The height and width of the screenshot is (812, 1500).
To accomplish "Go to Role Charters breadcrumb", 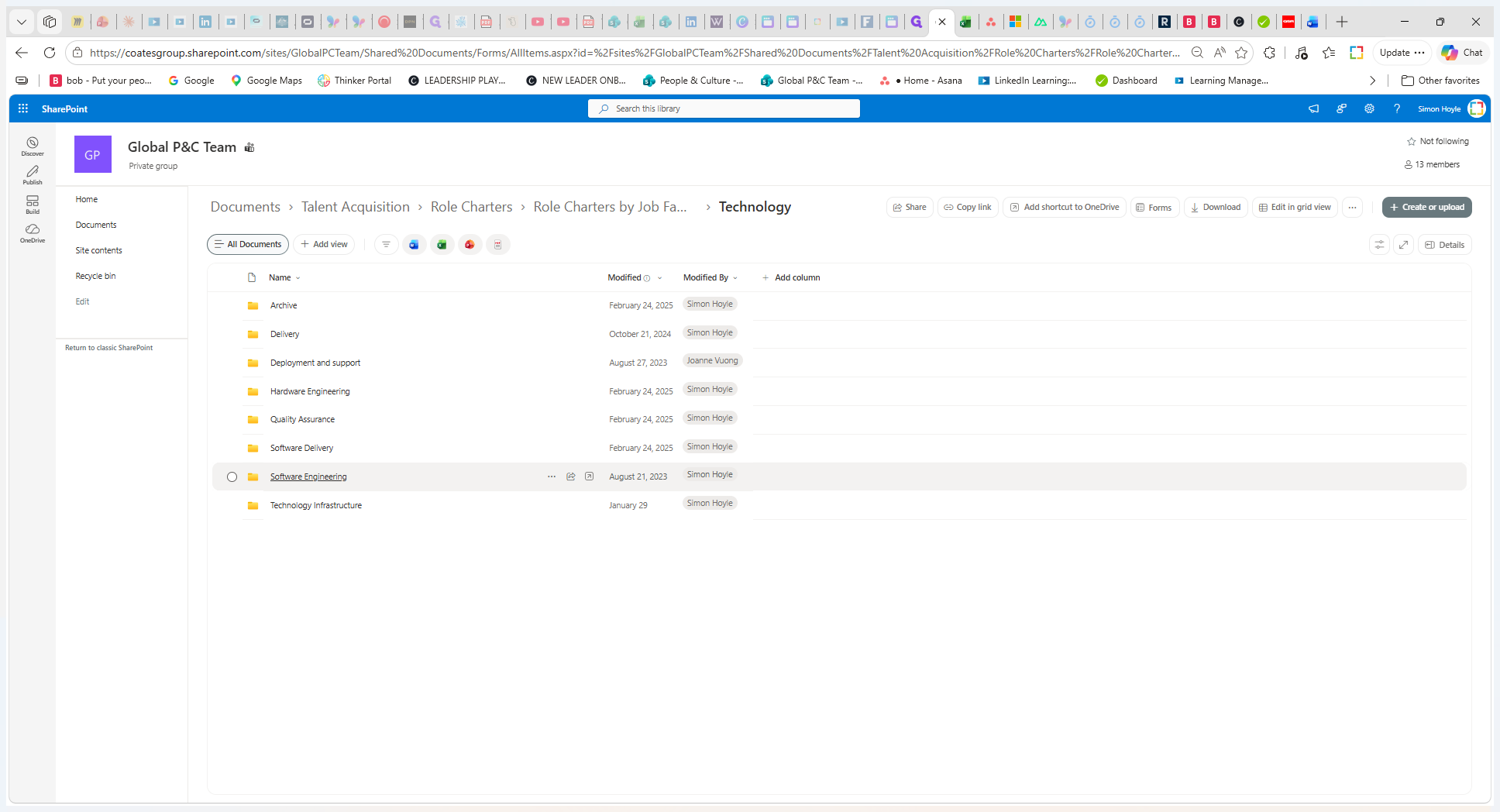I will coord(471,207).
